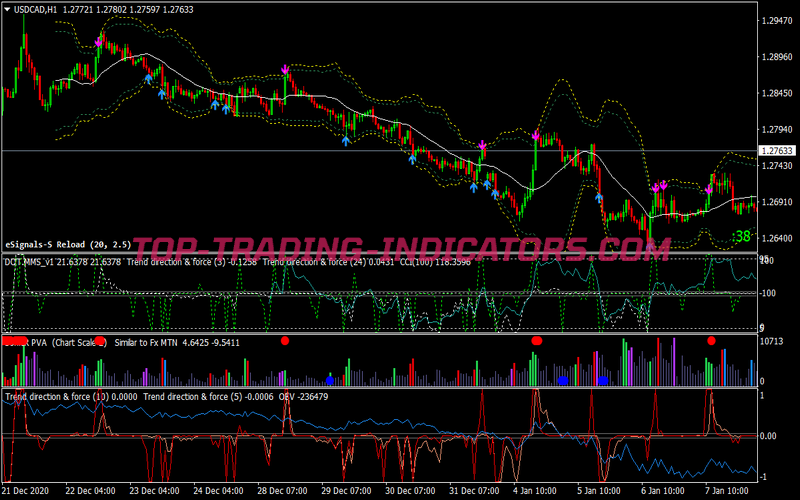Select the magenta arrow at the 4 Jan high

[x=536, y=135]
